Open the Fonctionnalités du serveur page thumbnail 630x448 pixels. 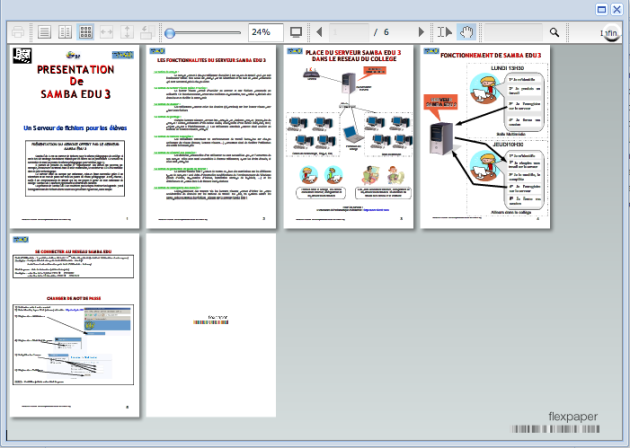(x=211, y=137)
